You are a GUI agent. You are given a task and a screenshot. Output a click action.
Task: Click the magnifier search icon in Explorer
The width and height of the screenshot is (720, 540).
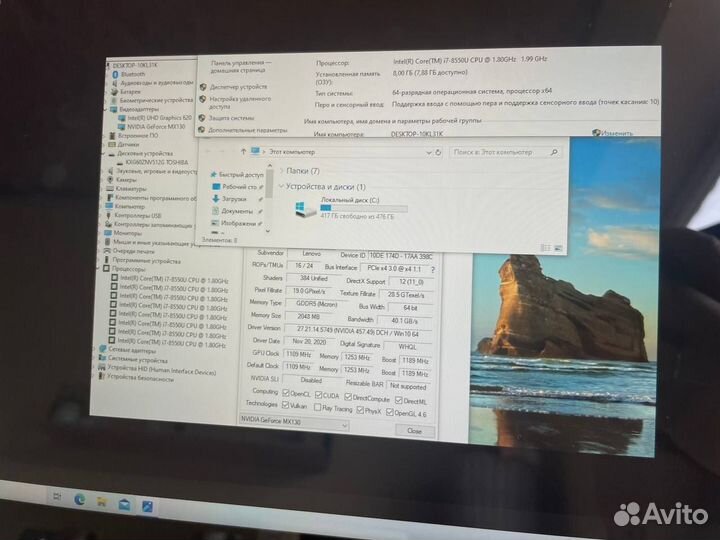(554, 152)
